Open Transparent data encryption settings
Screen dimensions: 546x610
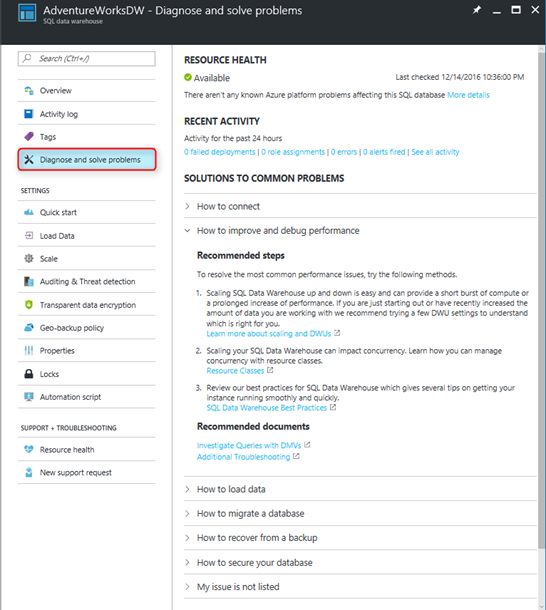point(86,305)
